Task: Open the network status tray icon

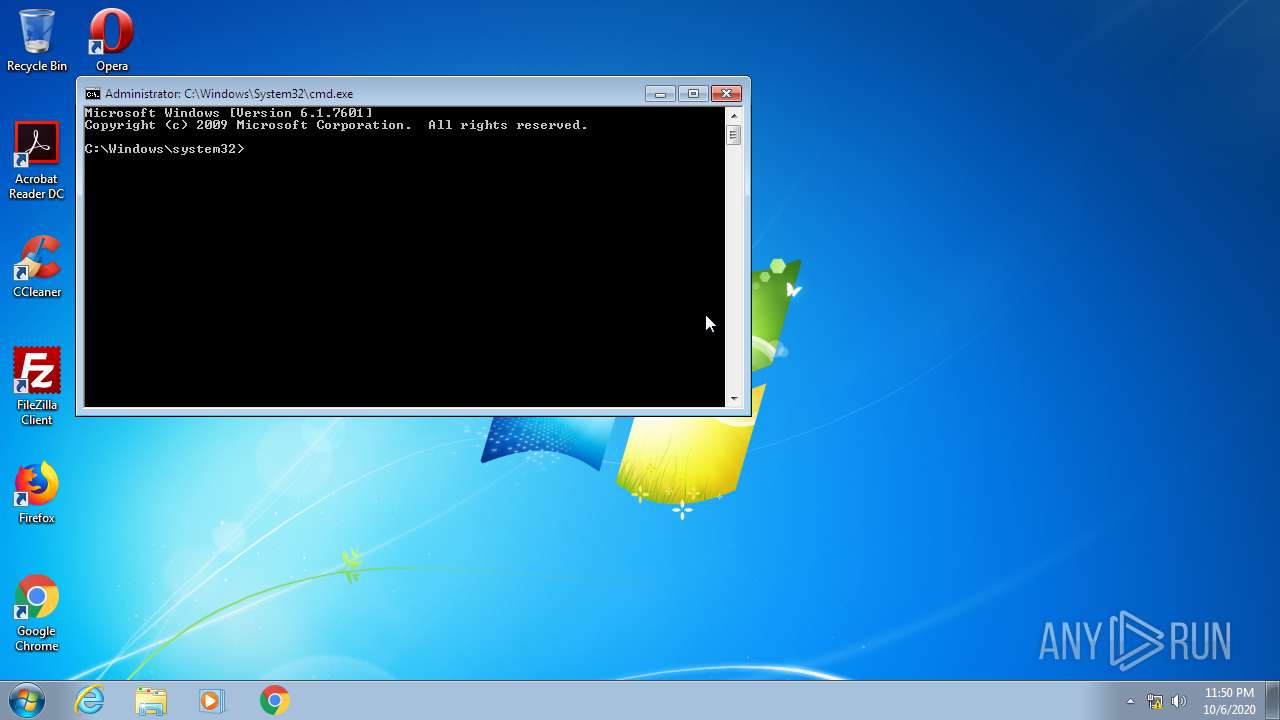Action: pos(1155,701)
